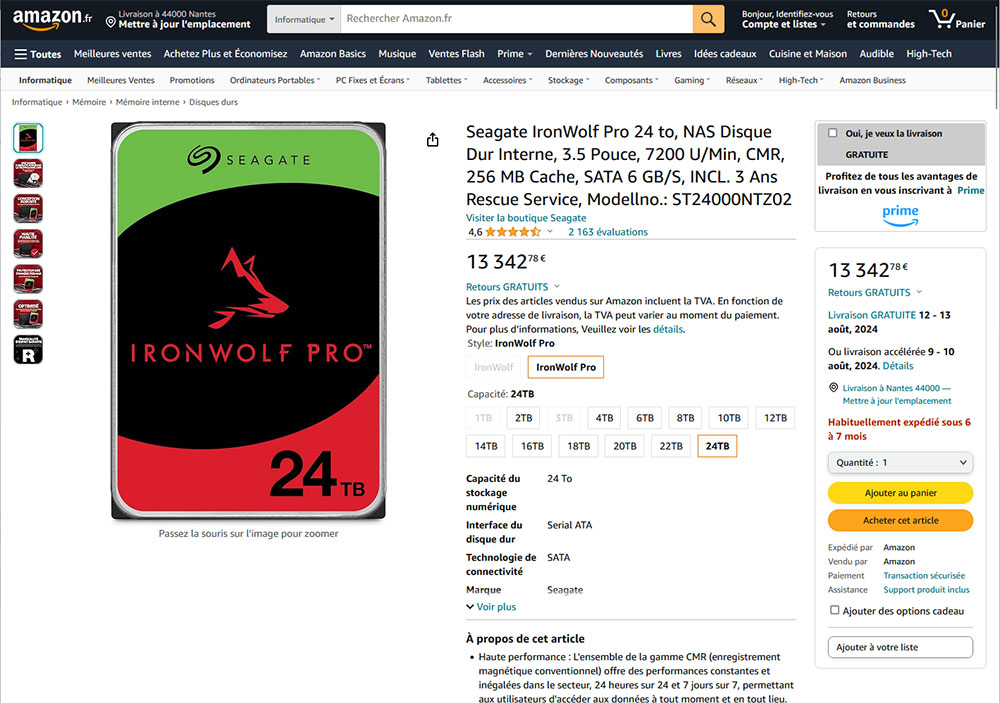Open the Quantité dropdown
Viewport: 1000px width, 703px height.
click(x=900, y=462)
